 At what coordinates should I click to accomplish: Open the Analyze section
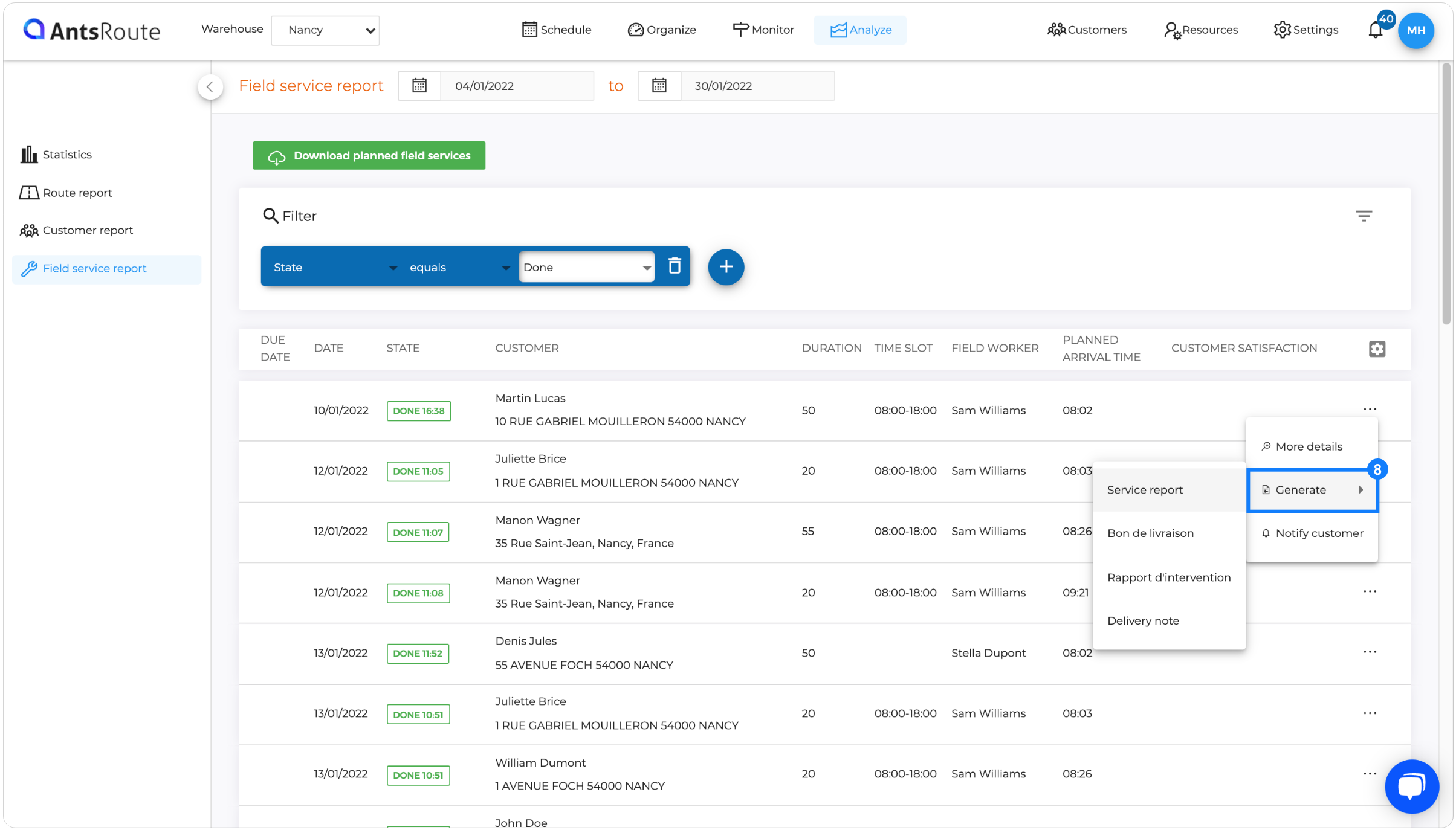pos(860,30)
